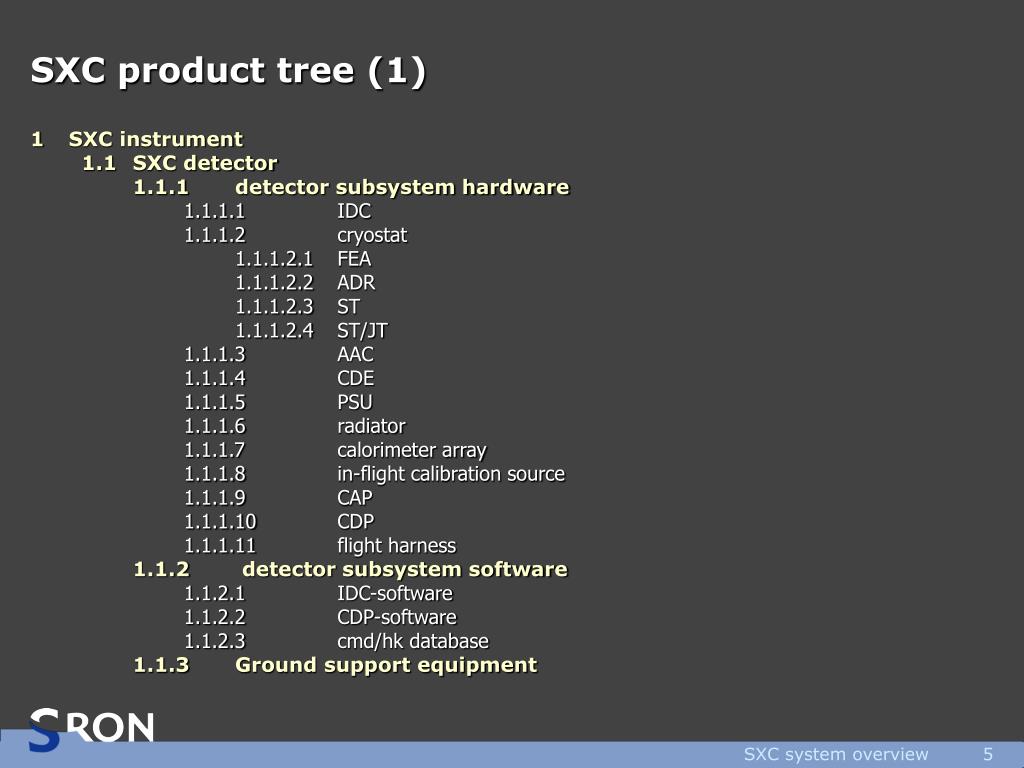1024x768 pixels.
Task: Select the 'PSU' entry
Action: 355,402
